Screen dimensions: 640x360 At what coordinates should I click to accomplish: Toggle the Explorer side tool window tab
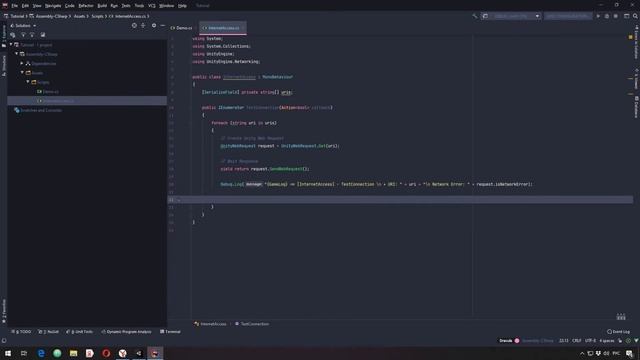[4, 36]
